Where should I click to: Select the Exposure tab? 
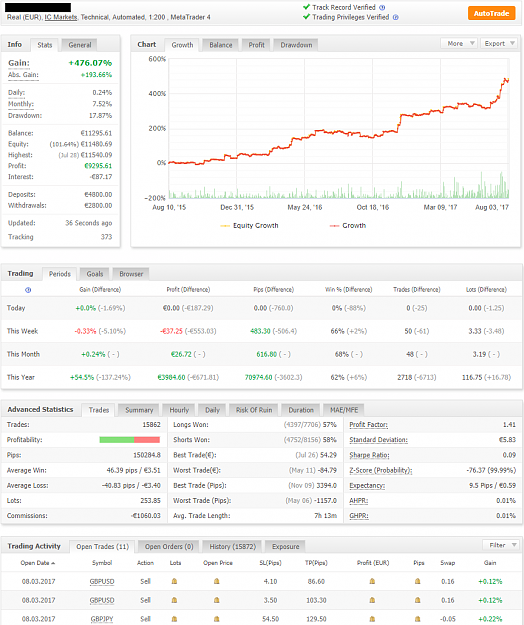point(285,546)
